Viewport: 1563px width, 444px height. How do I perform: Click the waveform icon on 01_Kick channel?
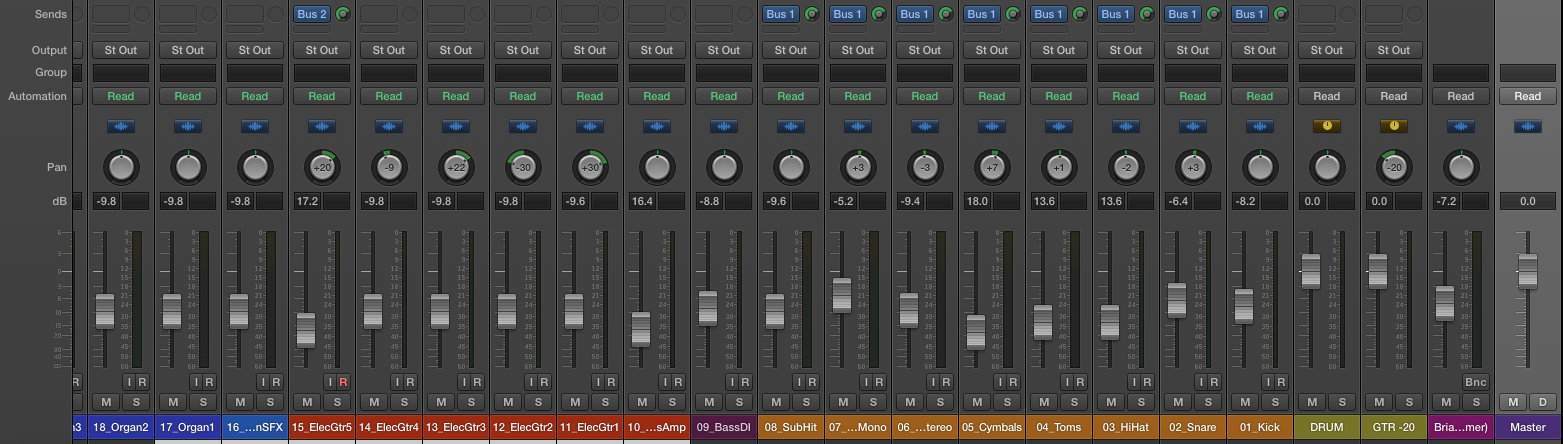(x=1260, y=126)
